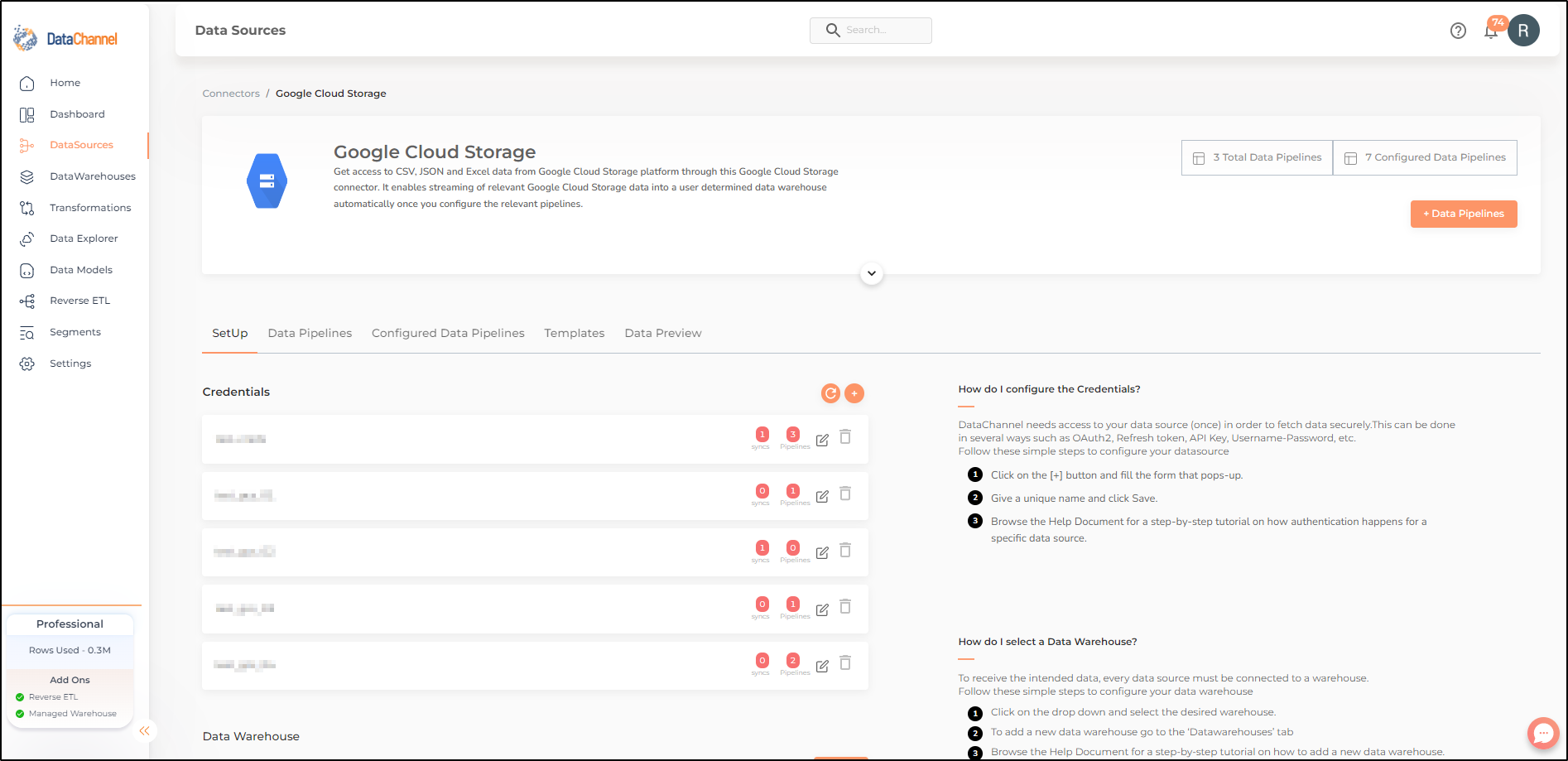The width and height of the screenshot is (1568, 761).
Task: Click the Search input field
Action: click(870, 31)
